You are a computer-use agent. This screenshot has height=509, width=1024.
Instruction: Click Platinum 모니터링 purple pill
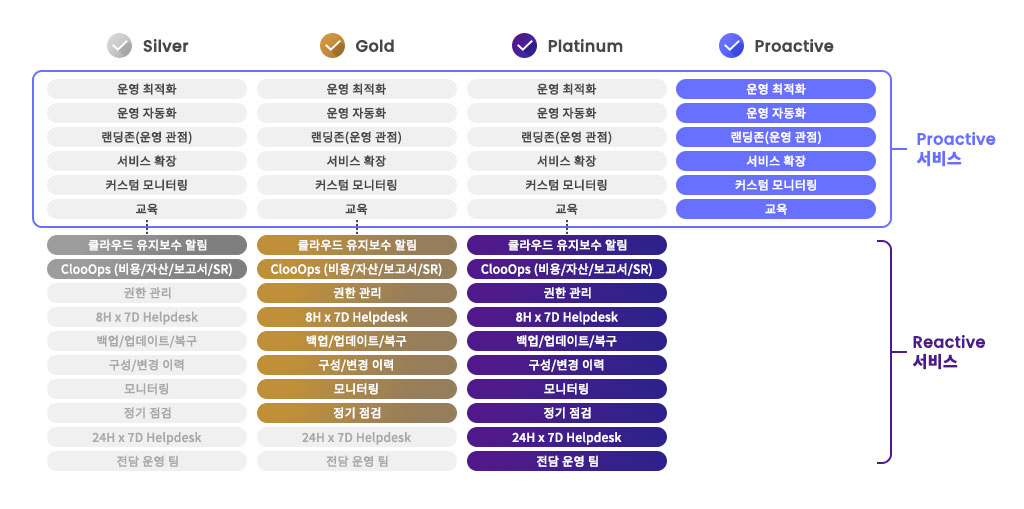(x=567, y=389)
